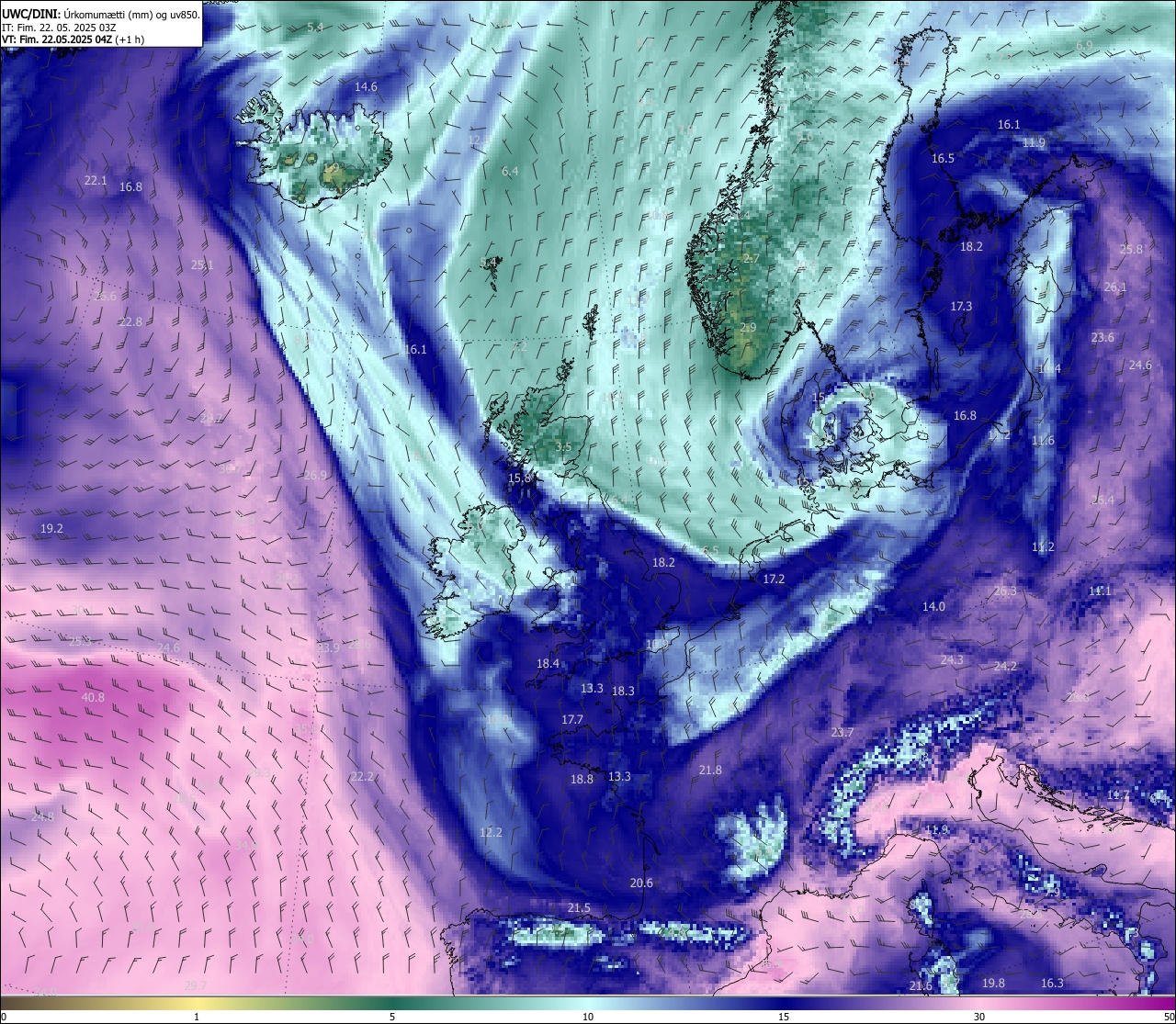Screen dimensions: 1176x1024
Task: Click the 18.8 value over western France
Action: (x=582, y=779)
